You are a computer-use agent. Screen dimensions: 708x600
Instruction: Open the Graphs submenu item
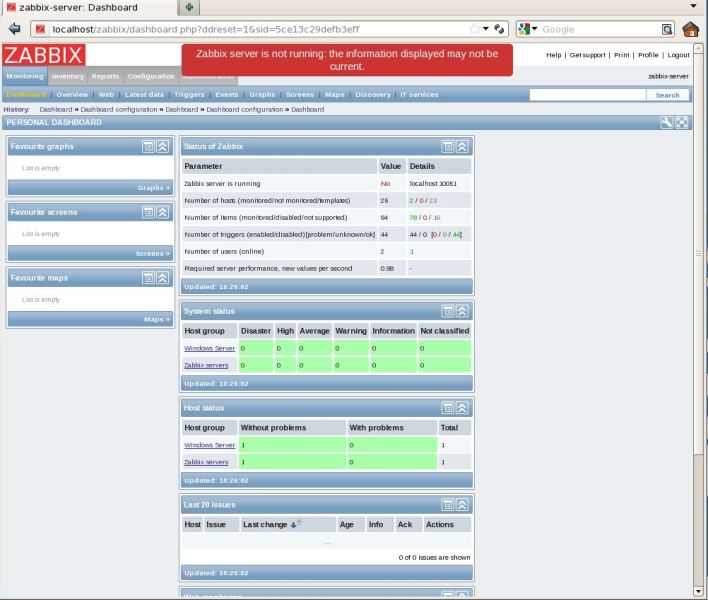point(262,95)
